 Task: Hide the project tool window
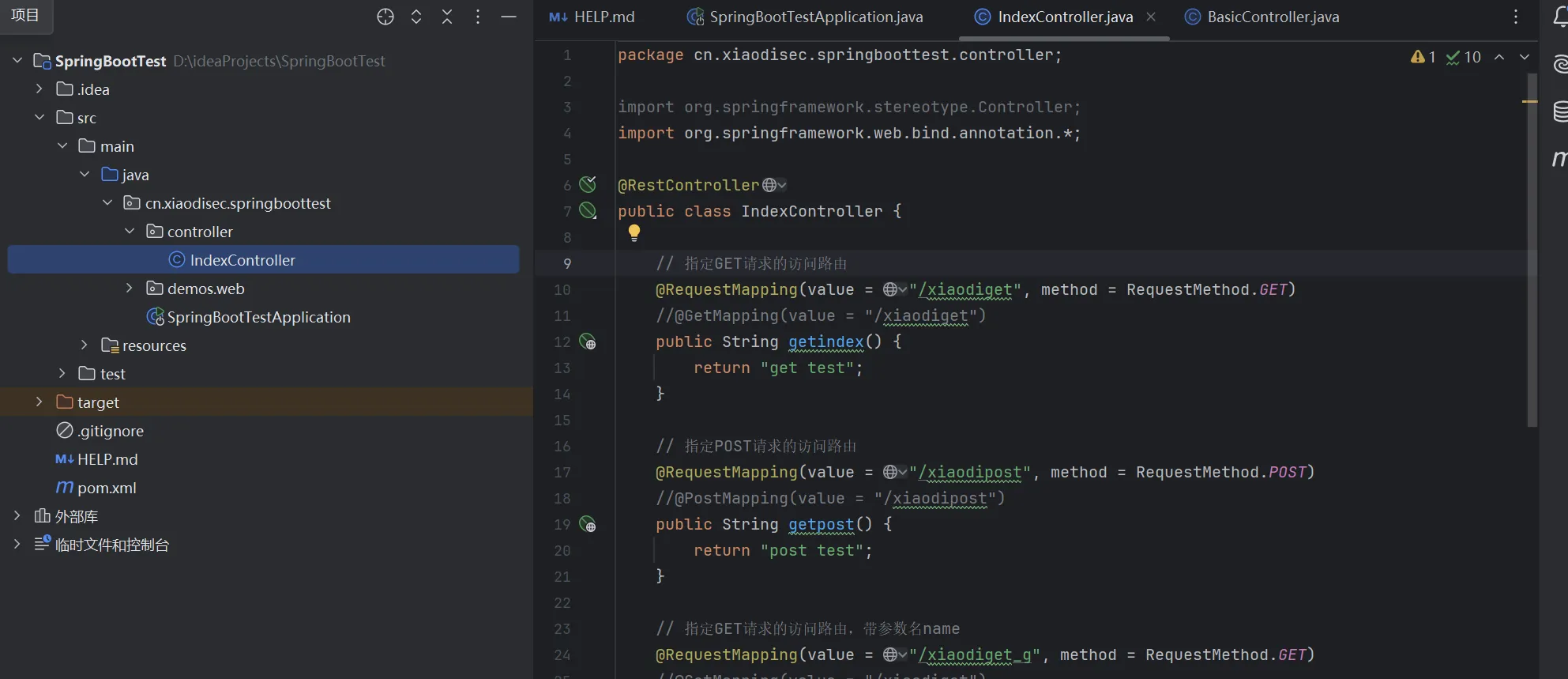point(509,17)
